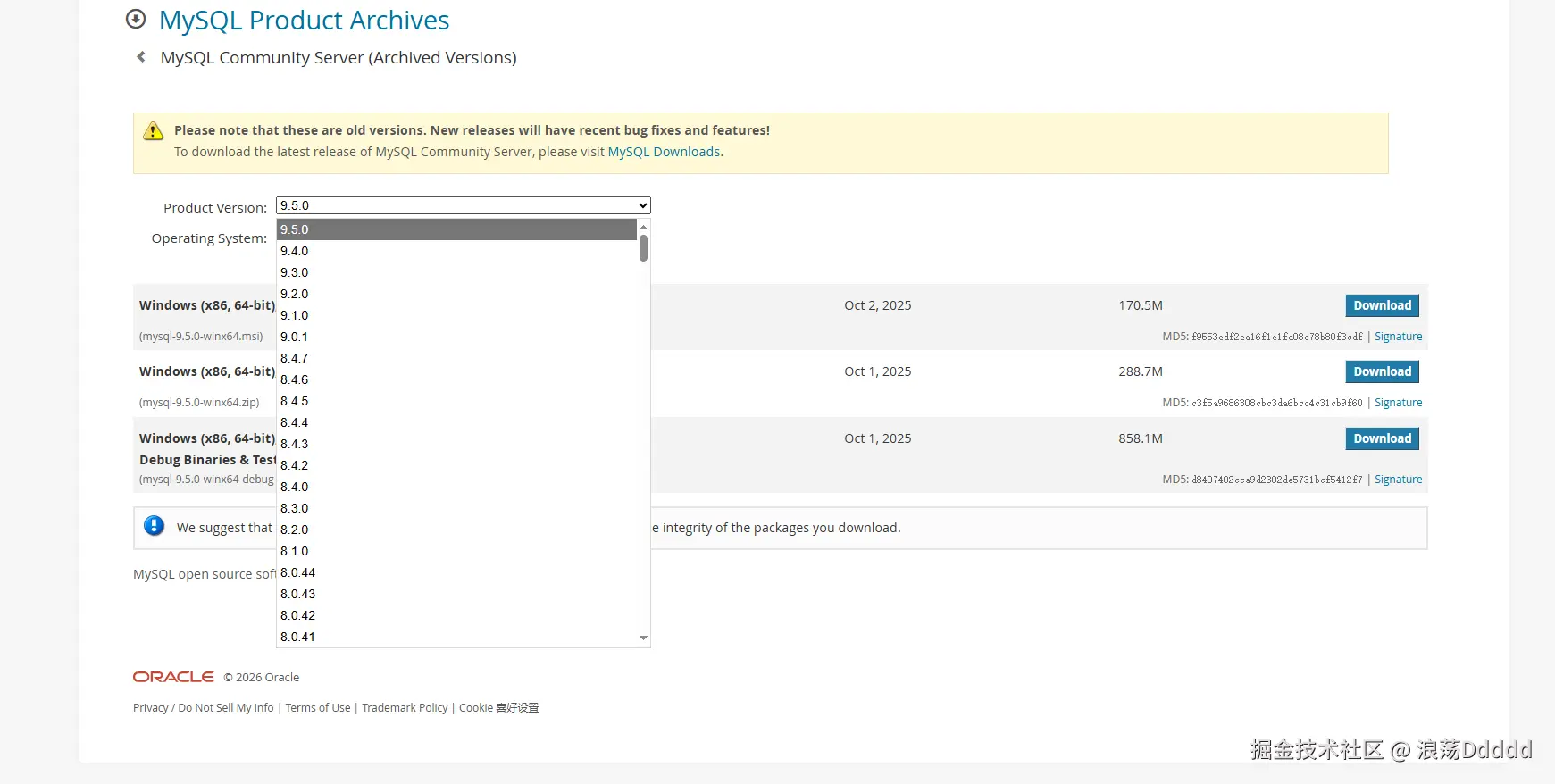The height and width of the screenshot is (784, 1555).
Task: Open the Product Version dropdown
Action: [x=463, y=205]
